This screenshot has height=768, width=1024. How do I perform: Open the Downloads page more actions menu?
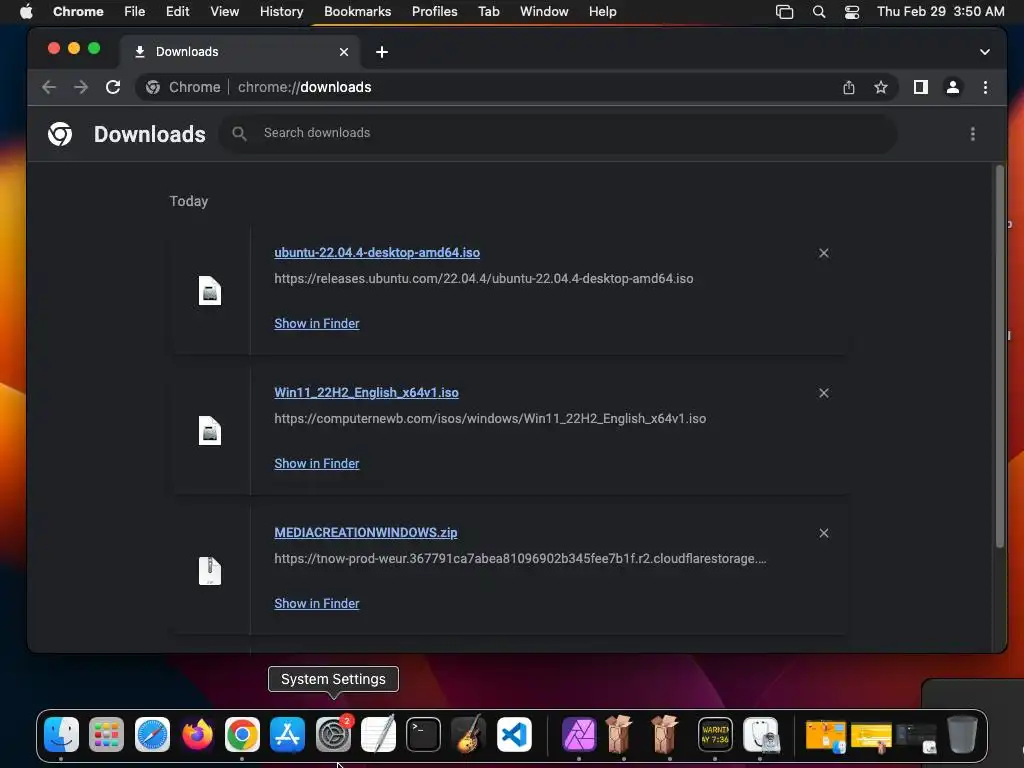click(x=973, y=134)
